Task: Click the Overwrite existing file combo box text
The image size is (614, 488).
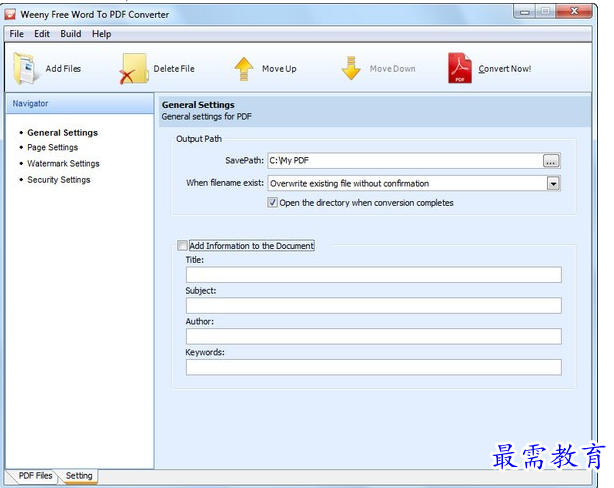Action: (x=349, y=183)
